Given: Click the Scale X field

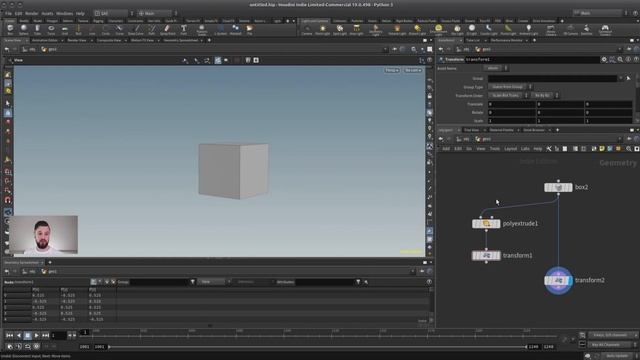Looking at the screenshot, I should 511,121.
